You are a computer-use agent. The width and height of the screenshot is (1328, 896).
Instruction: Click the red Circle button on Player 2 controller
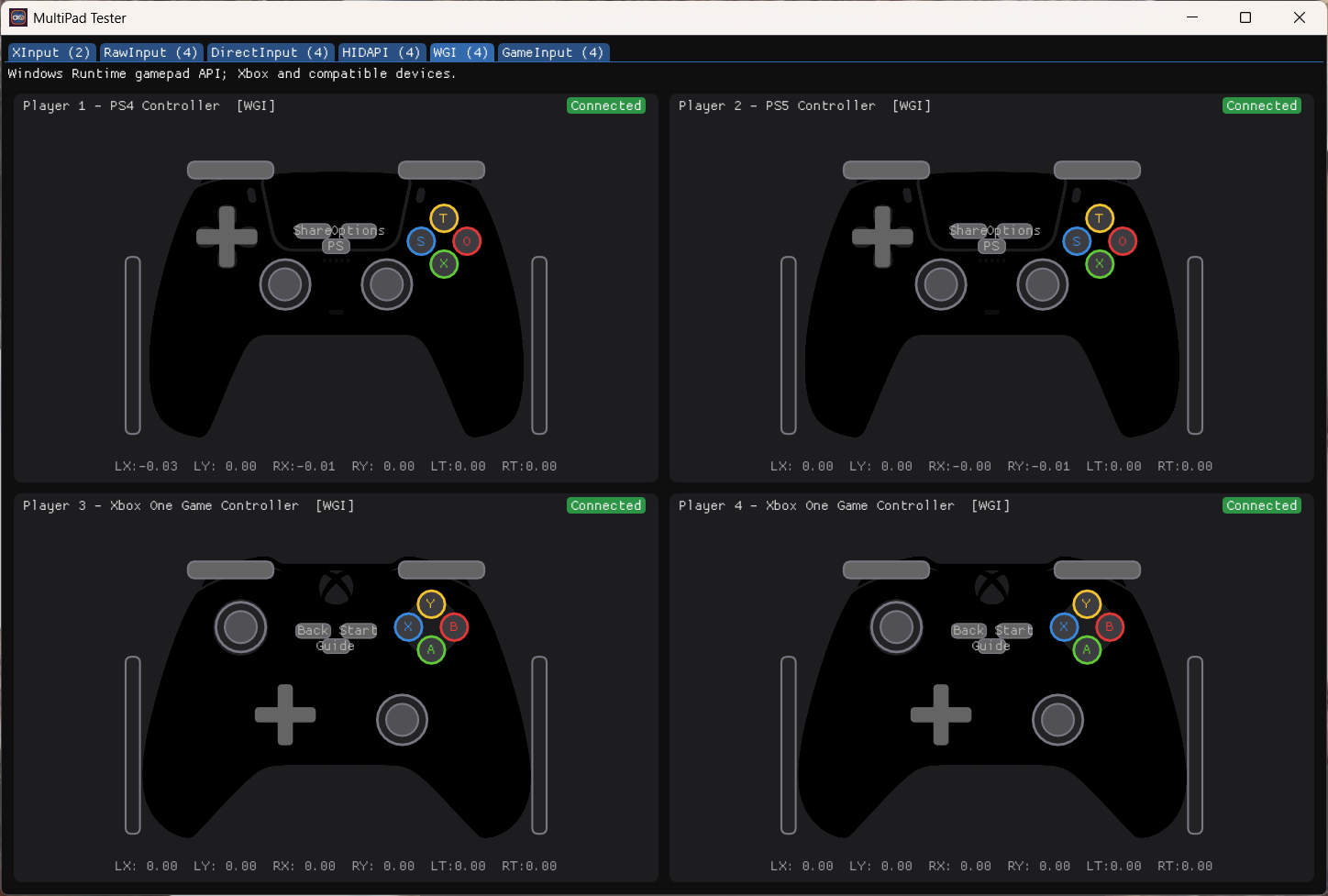click(x=1123, y=241)
